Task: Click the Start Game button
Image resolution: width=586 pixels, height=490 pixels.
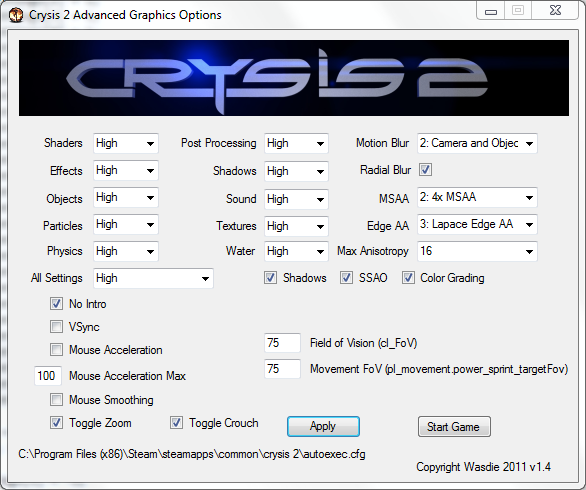Action: point(454,426)
